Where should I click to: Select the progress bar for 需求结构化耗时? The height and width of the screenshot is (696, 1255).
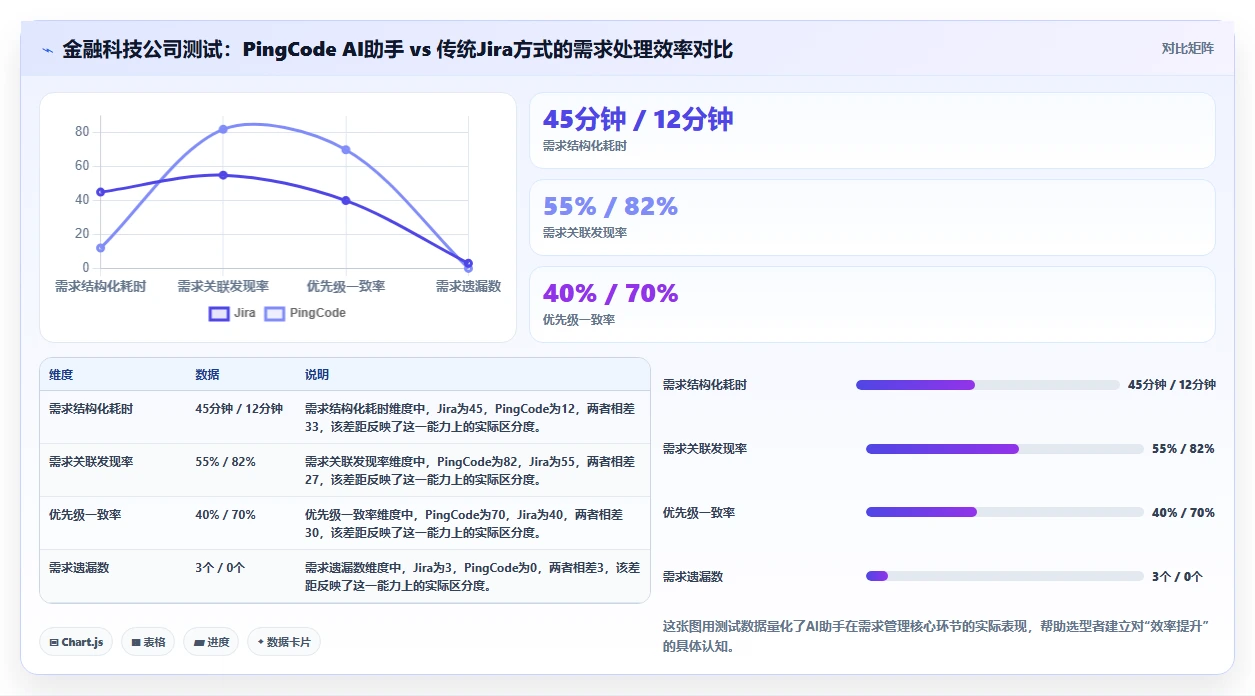click(988, 385)
